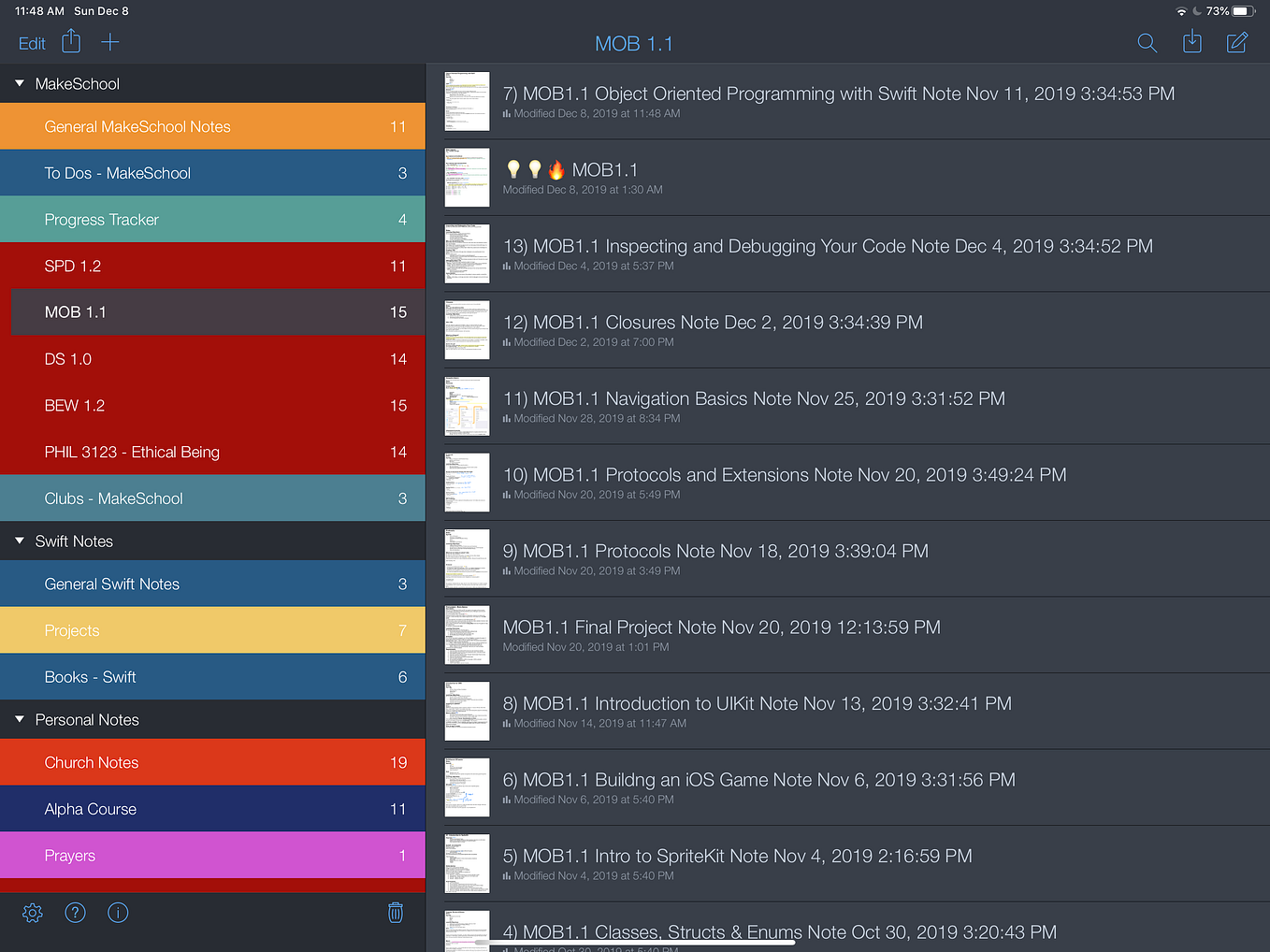Image resolution: width=1270 pixels, height=952 pixels.
Task: Select the yellow Projects subject
Action: pos(212,630)
